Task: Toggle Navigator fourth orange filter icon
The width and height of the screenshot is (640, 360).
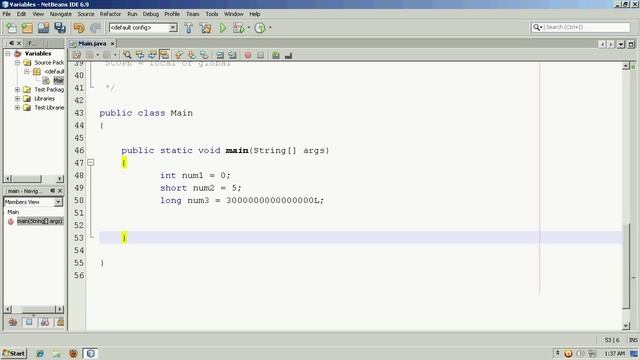Action: (x=60, y=322)
